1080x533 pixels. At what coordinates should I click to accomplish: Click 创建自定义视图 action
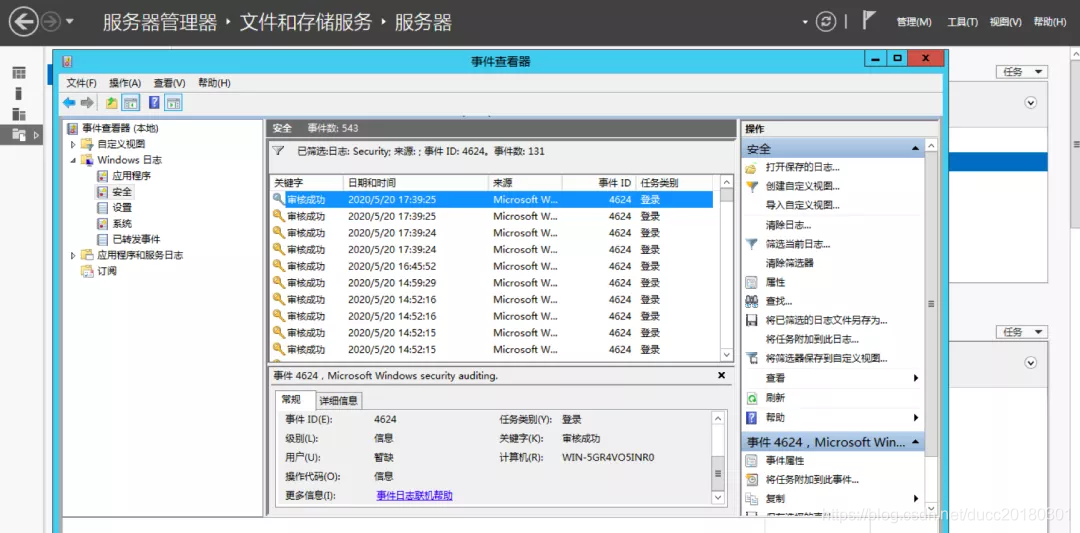[802, 187]
